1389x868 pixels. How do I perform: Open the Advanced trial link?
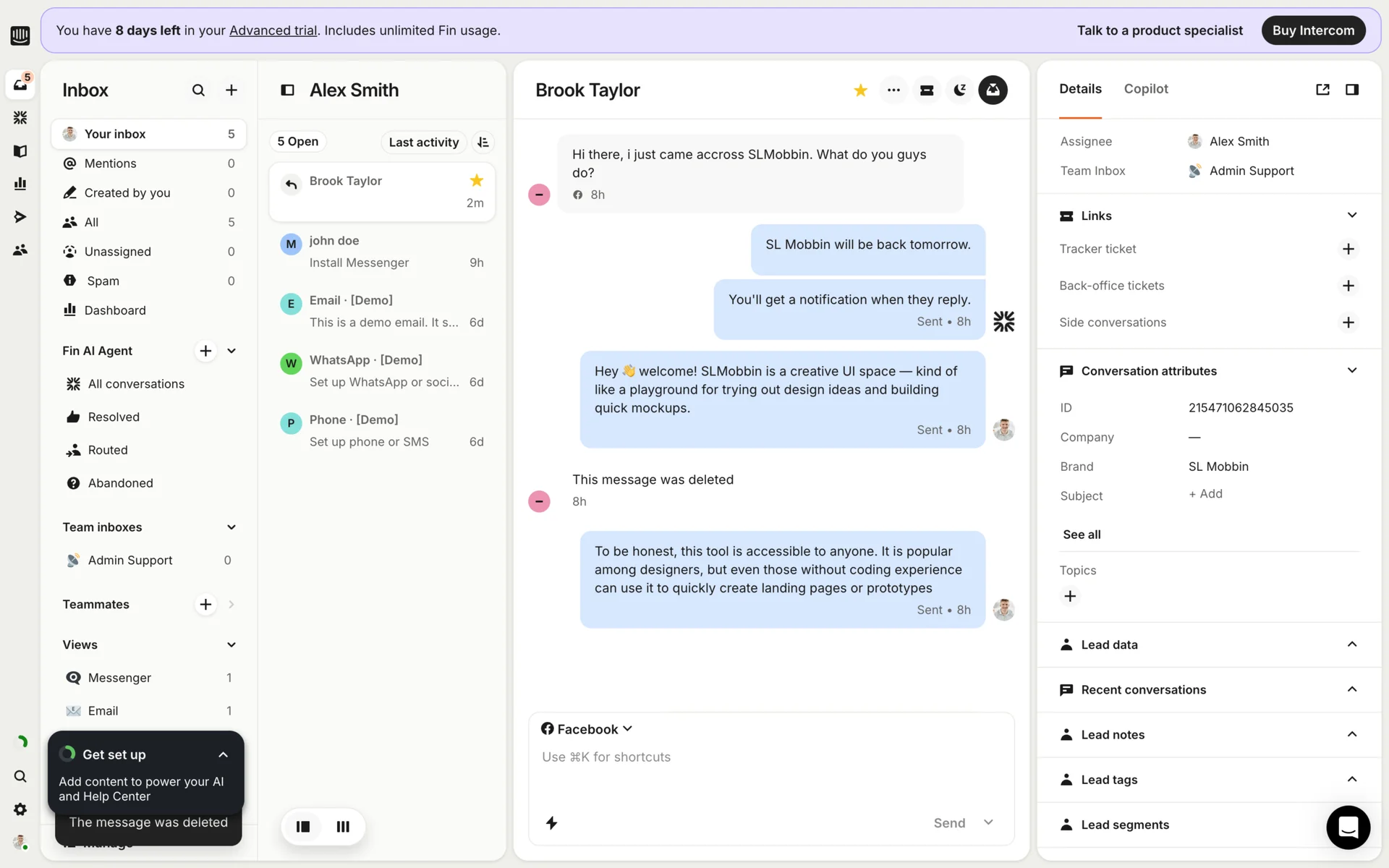(273, 30)
